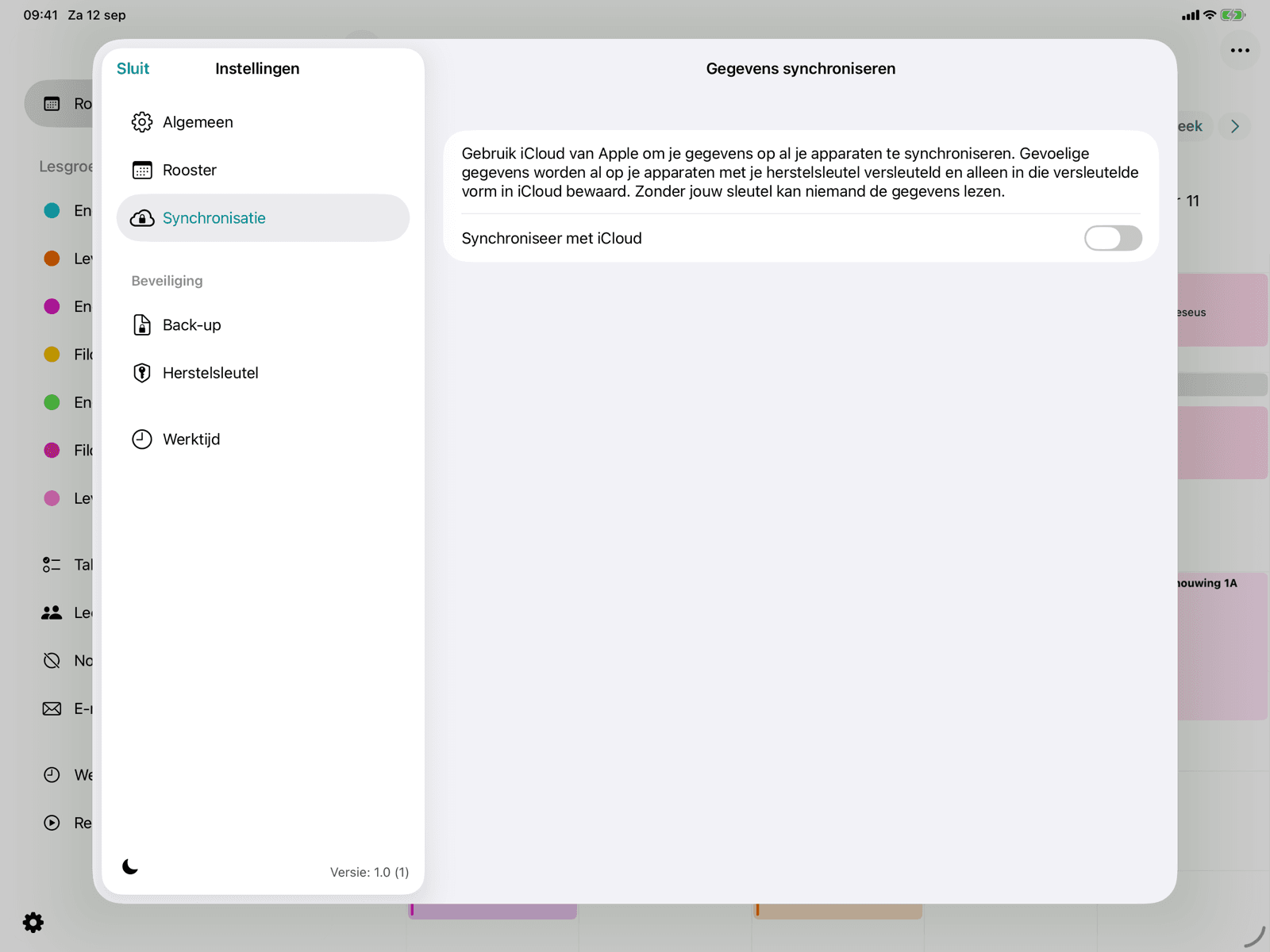Tap the Gegevens synchroniseren title
The image size is (1270, 952).
click(801, 68)
